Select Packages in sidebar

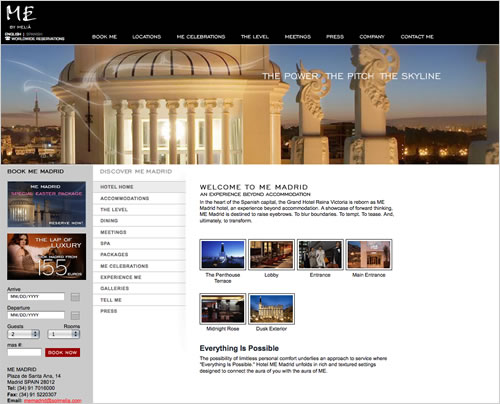139,255
